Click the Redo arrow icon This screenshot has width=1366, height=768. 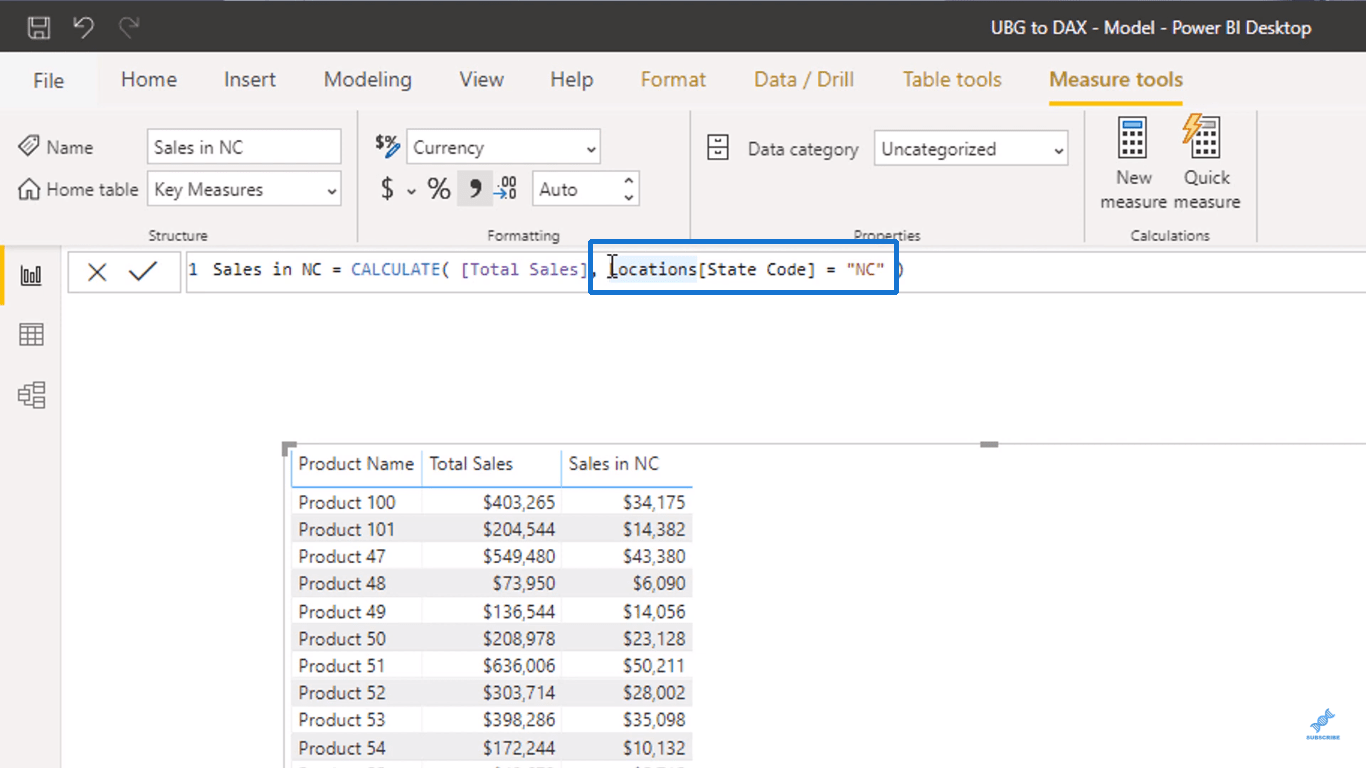tap(128, 27)
